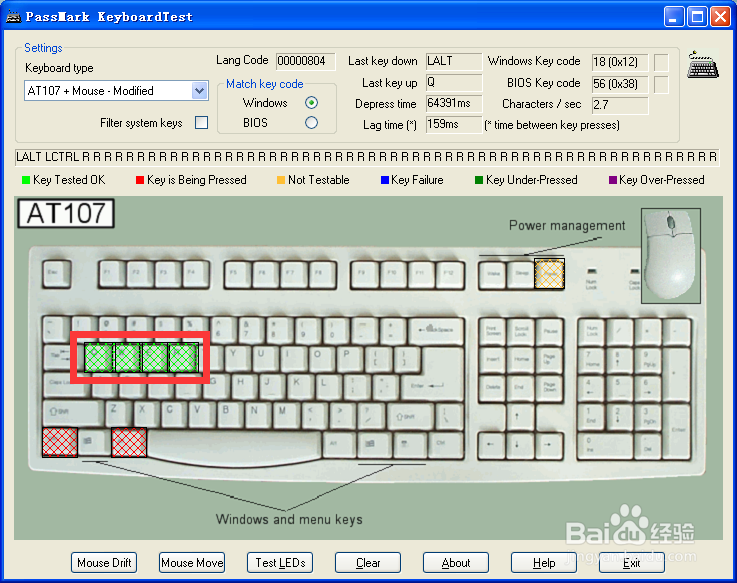
Task: Click the Y key on the keyboard image
Action: pos(236,357)
